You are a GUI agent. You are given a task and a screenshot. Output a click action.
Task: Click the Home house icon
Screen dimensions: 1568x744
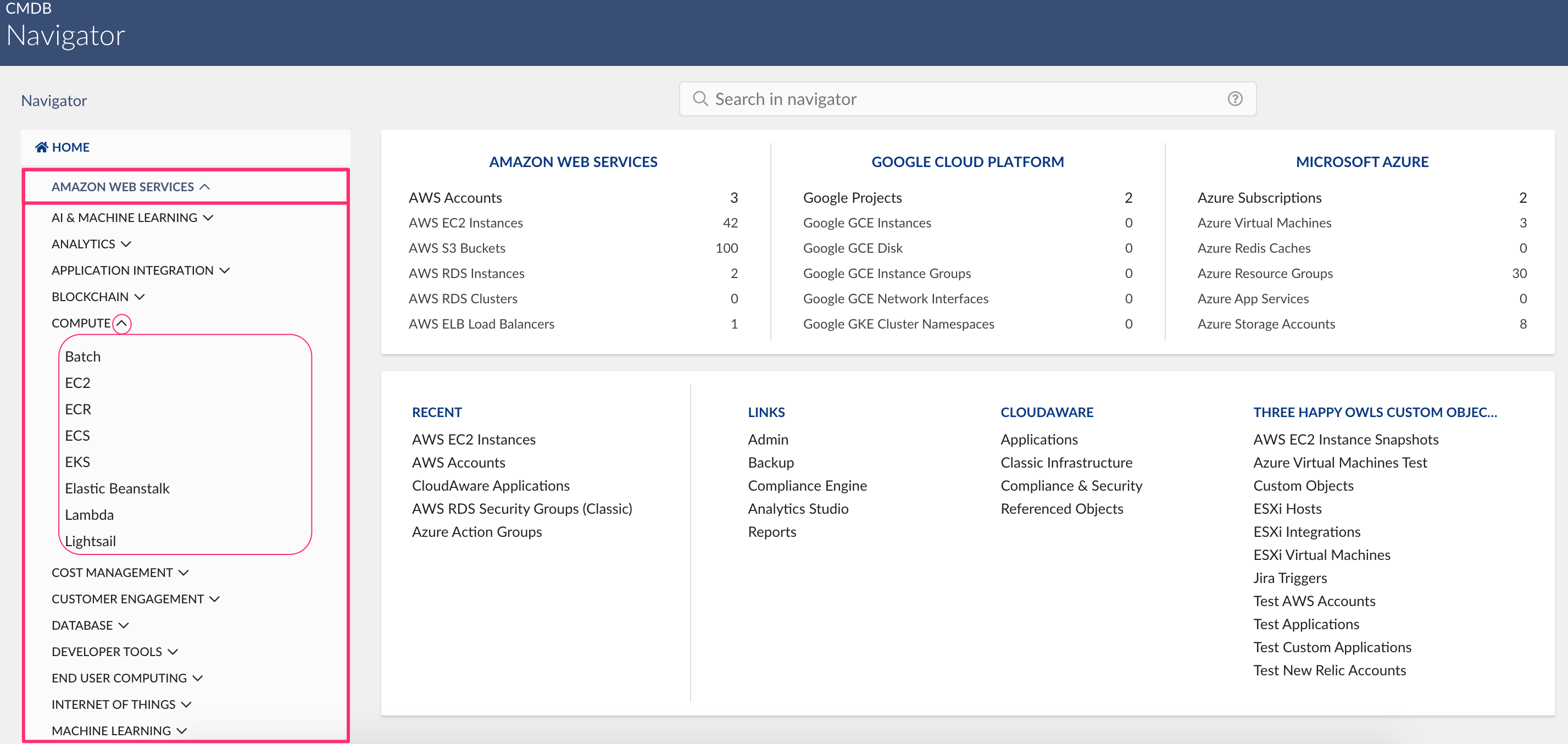click(x=41, y=147)
